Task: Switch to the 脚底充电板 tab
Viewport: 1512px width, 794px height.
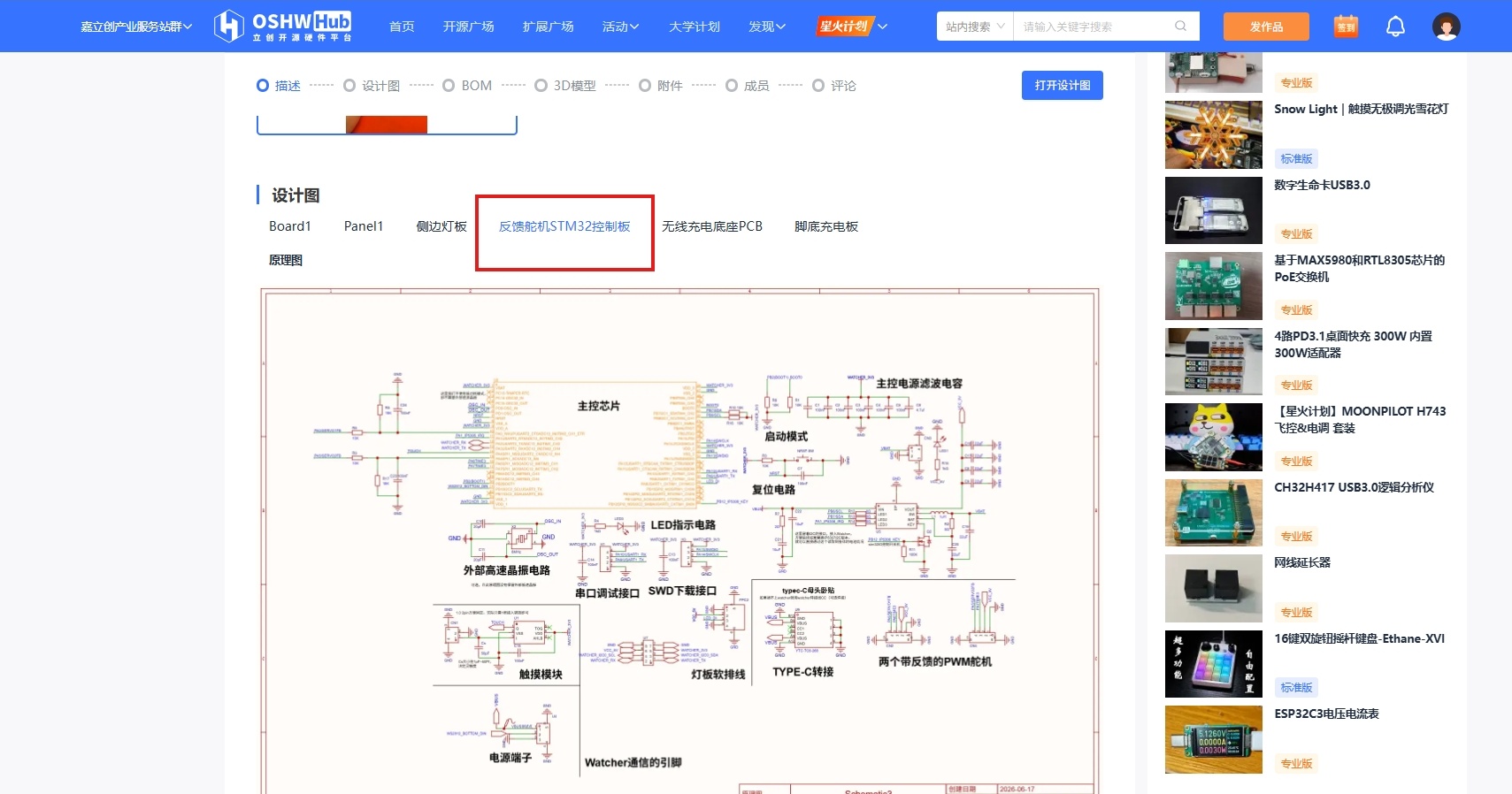Action: coord(826,226)
